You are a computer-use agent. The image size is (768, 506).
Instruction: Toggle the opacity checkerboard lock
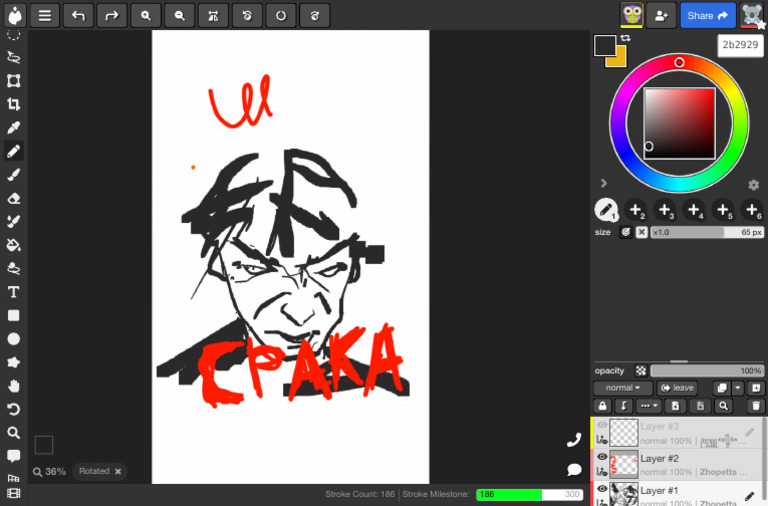641,370
